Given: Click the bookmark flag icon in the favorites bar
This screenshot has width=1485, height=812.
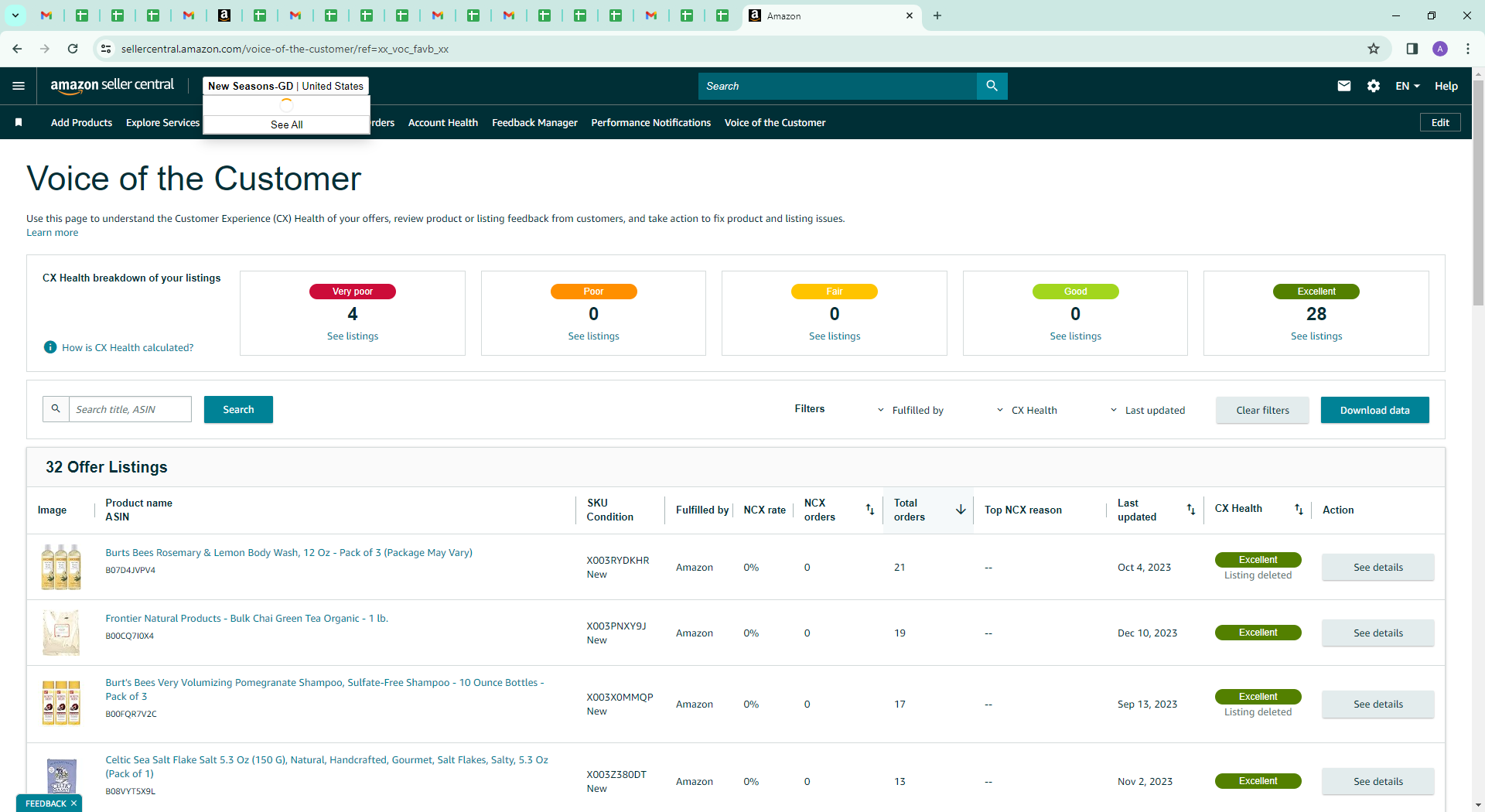Looking at the screenshot, I should 19,122.
